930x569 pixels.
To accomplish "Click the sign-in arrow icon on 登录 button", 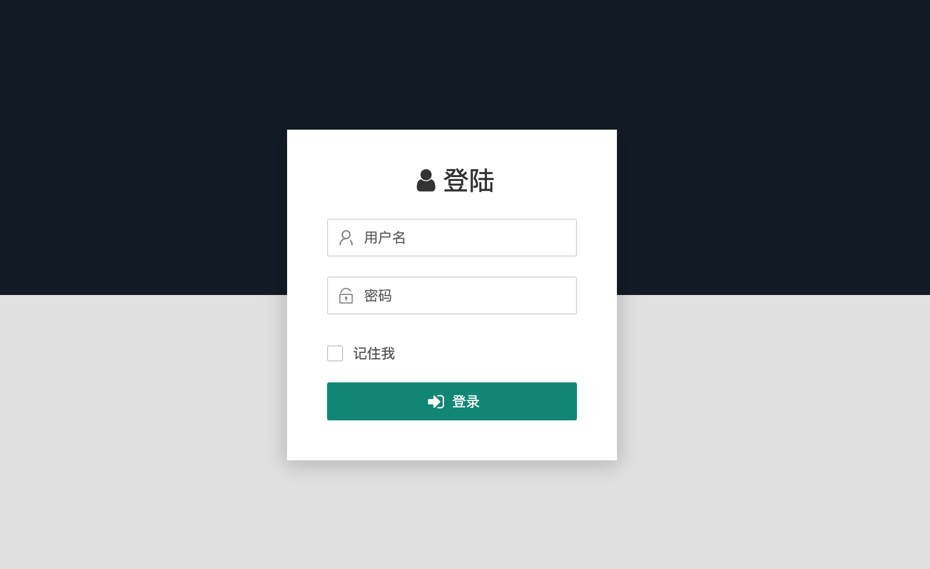I will [436, 402].
